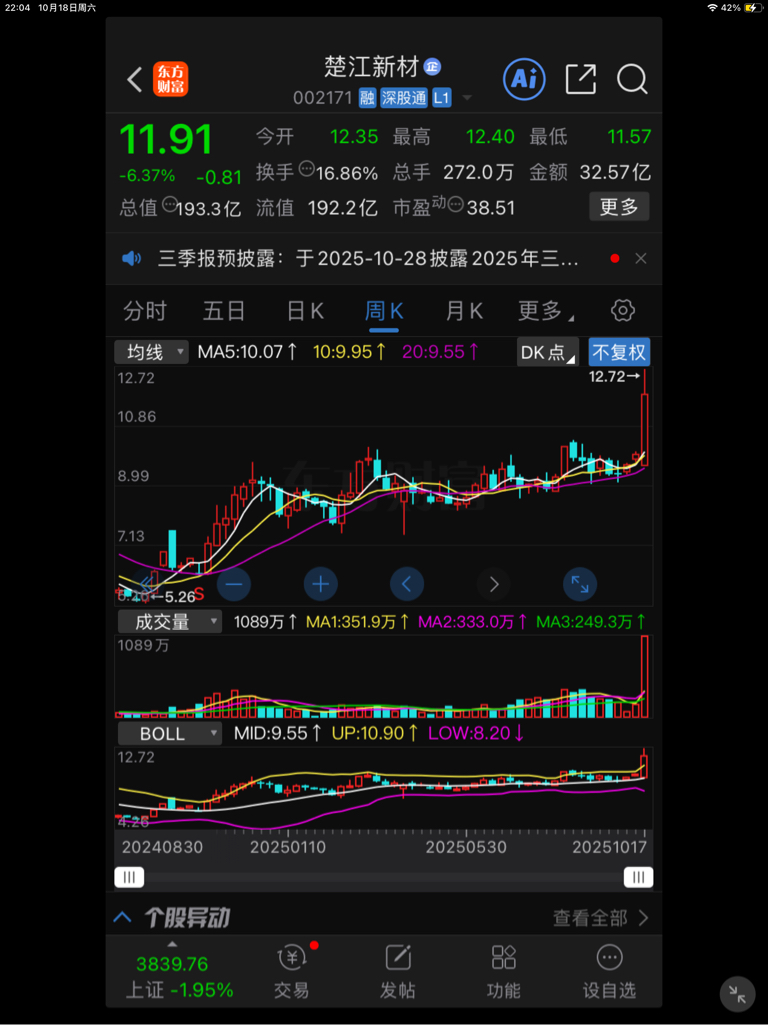Tap the 深股通 badge
Image resolution: width=768 pixels, height=1025 pixels.
[404, 98]
